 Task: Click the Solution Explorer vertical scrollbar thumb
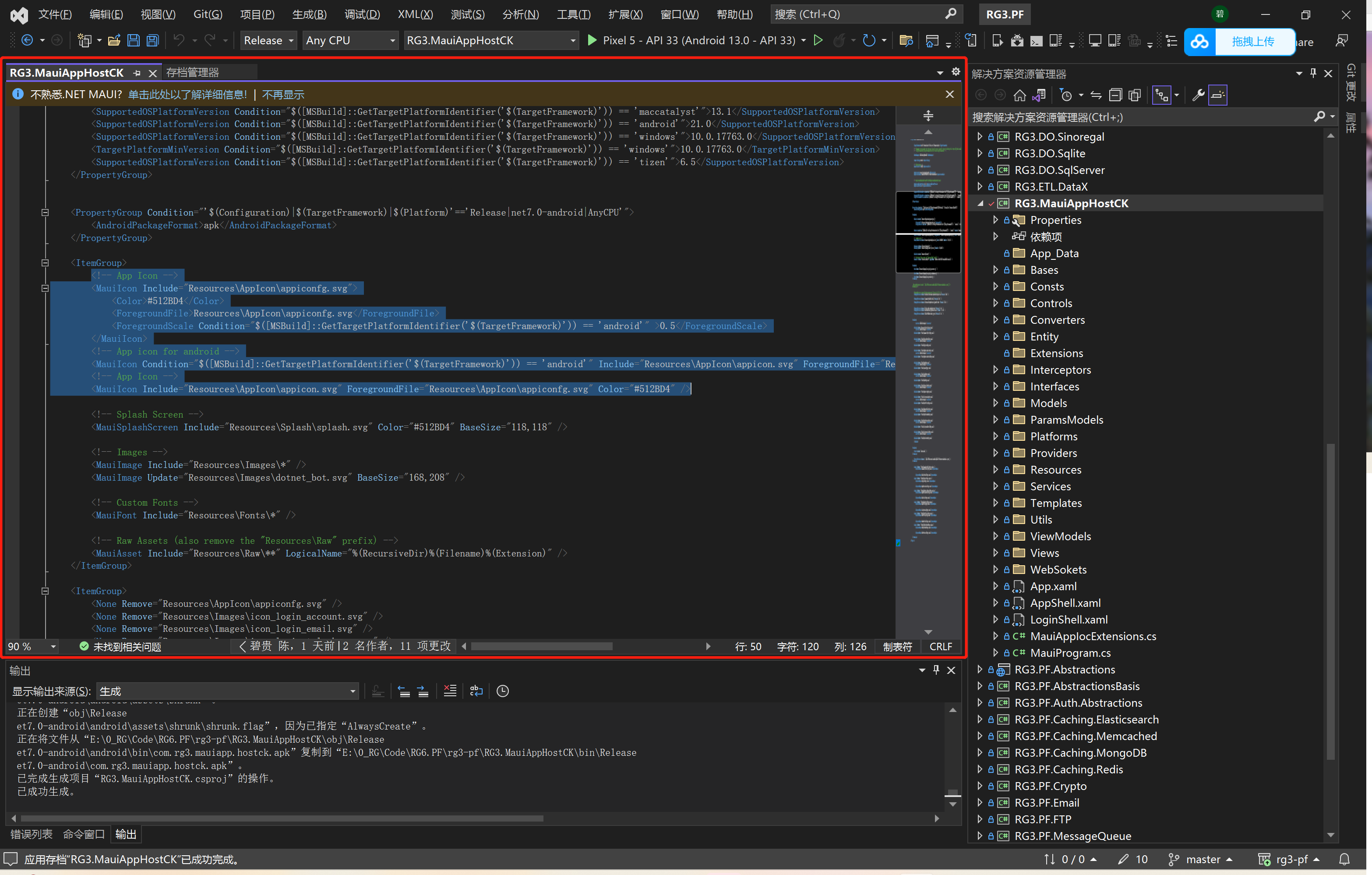pyautogui.click(x=1330, y=602)
